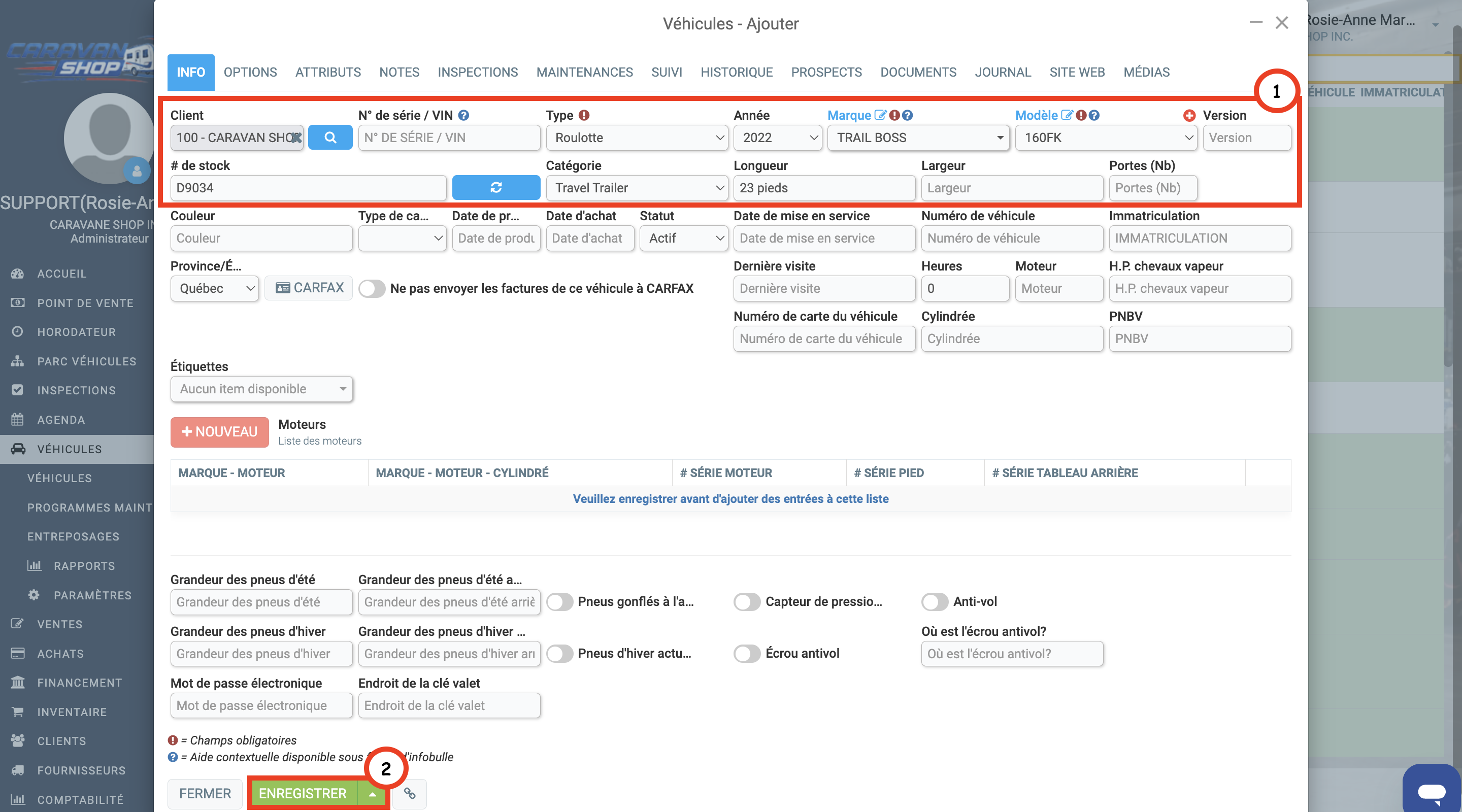Image resolution: width=1462 pixels, height=812 pixels.
Task: Click the link icon next to Enregistrer
Action: (x=409, y=793)
